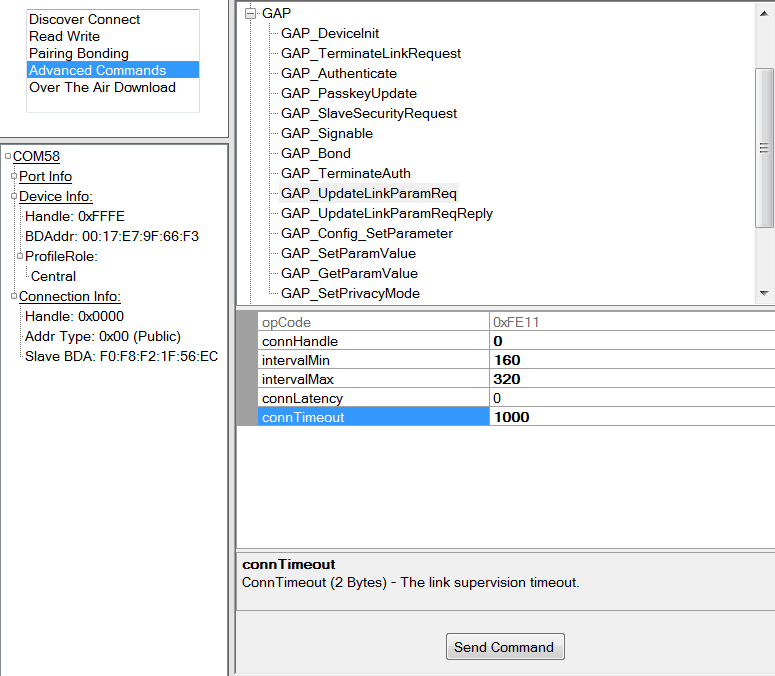Select Discover Connect in the list

[x=84, y=19]
